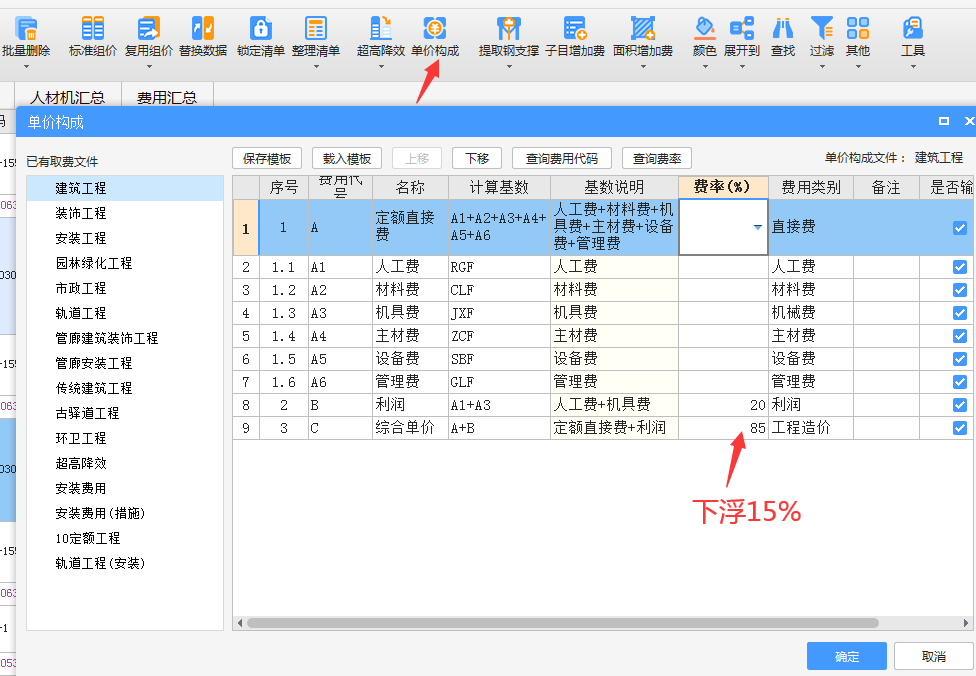Open the 费率 dropdown in row 1
This screenshot has width=976, height=676.
(758, 227)
